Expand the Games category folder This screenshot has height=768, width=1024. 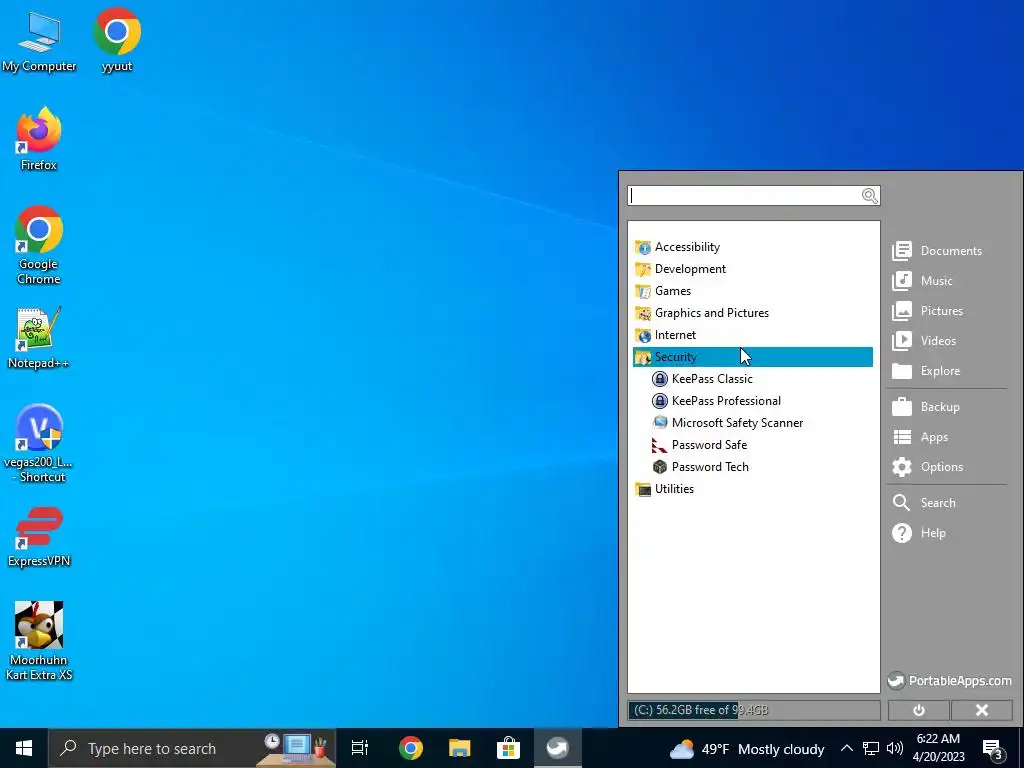click(663, 291)
